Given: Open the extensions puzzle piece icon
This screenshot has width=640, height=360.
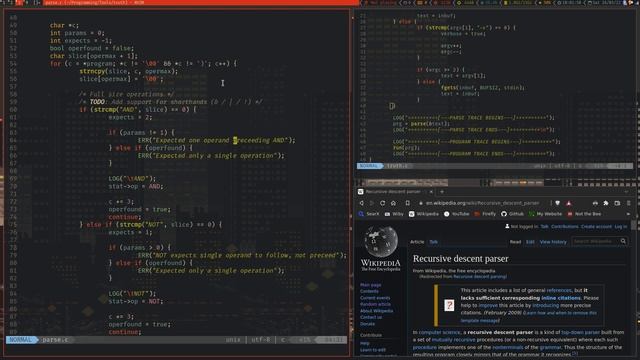Looking at the screenshot, I should [x=606, y=203].
